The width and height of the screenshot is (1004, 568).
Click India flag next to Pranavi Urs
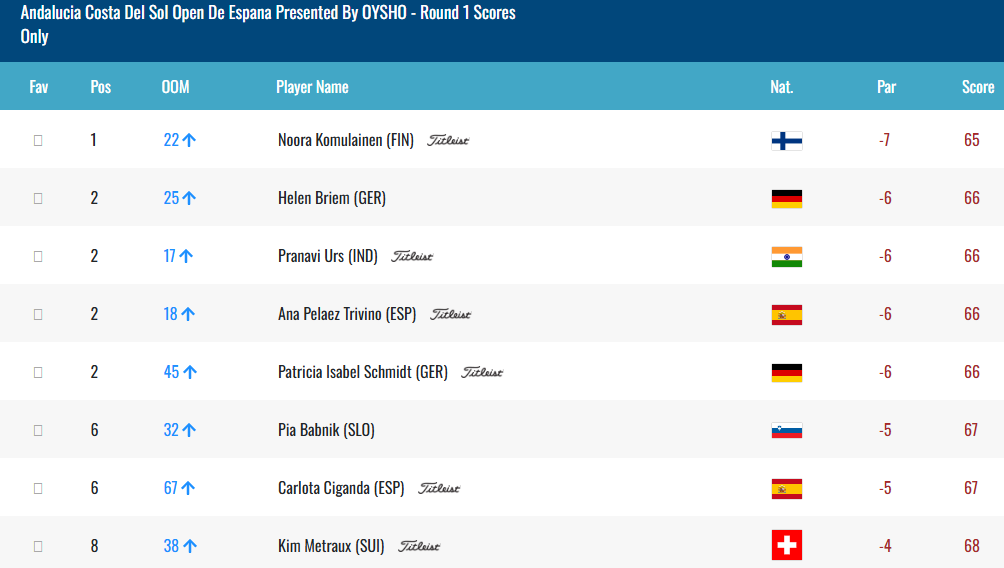[x=786, y=256]
